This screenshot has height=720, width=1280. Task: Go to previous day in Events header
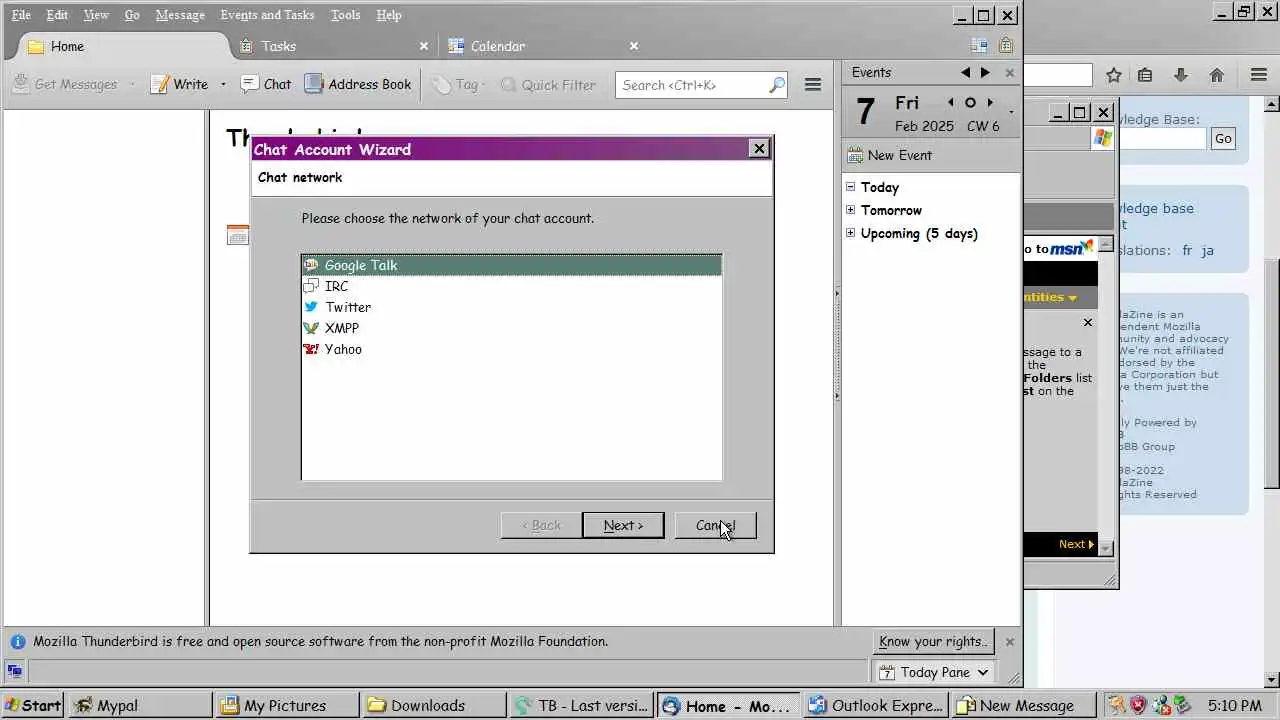click(x=965, y=72)
